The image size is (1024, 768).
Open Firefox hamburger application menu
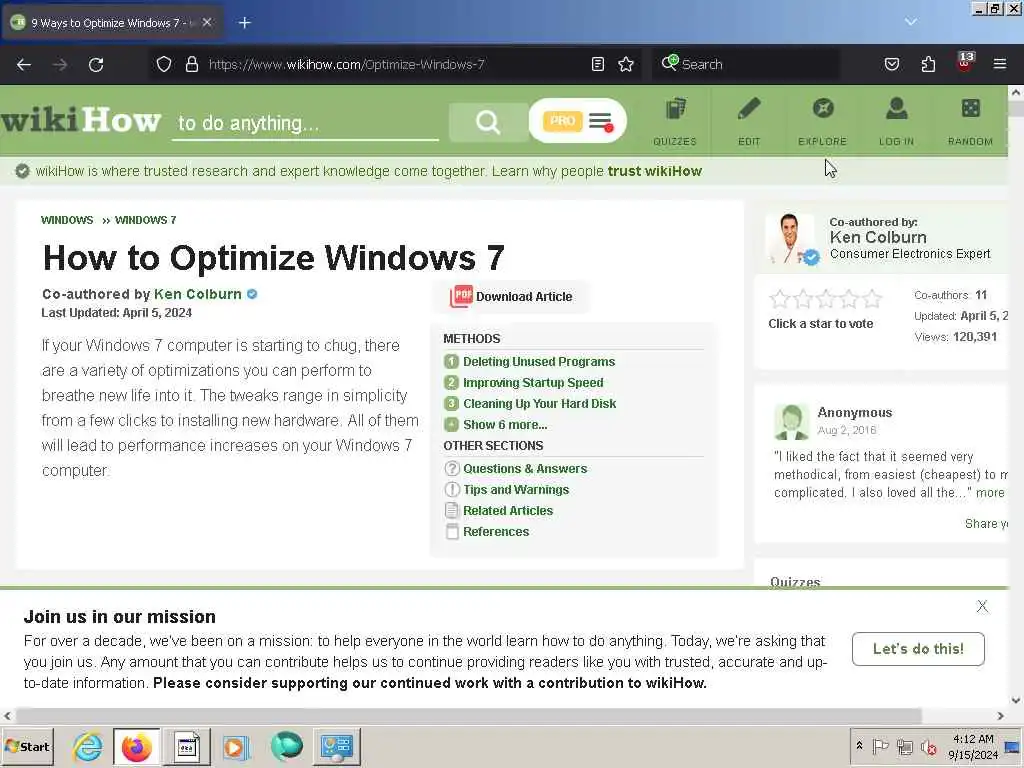tap(1000, 64)
